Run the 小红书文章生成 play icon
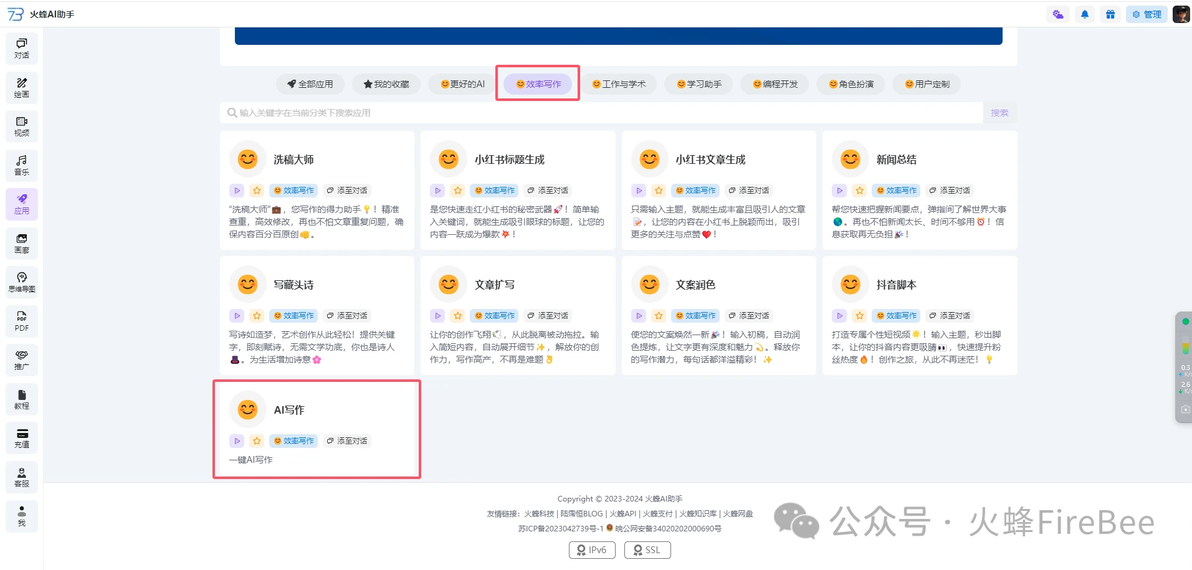Viewport: 1192px width, 570px height. click(x=639, y=190)
